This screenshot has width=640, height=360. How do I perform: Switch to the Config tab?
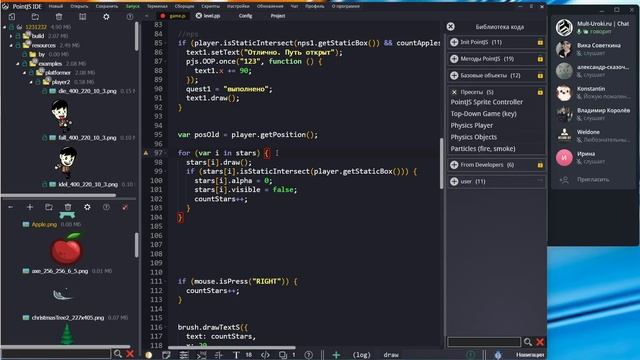click(x=245, y=16)
